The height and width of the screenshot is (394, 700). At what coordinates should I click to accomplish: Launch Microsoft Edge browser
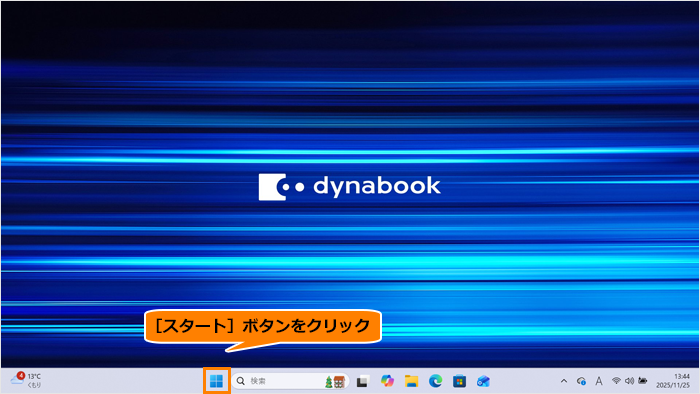(435, 381)
